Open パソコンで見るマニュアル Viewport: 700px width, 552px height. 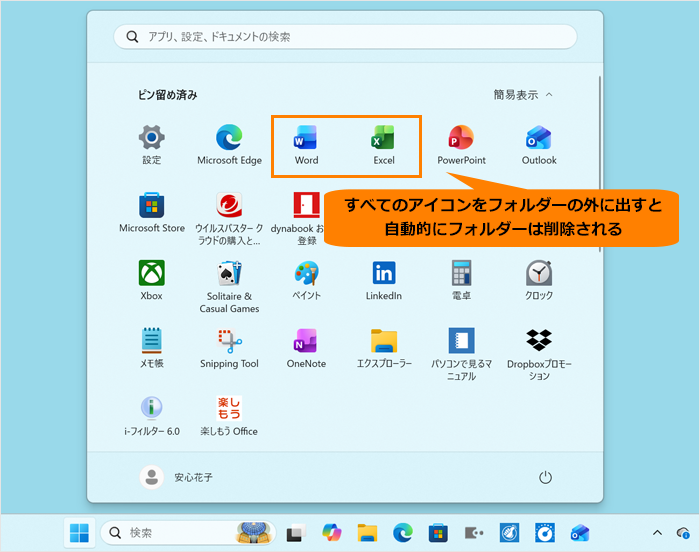[x=461, y=355]
